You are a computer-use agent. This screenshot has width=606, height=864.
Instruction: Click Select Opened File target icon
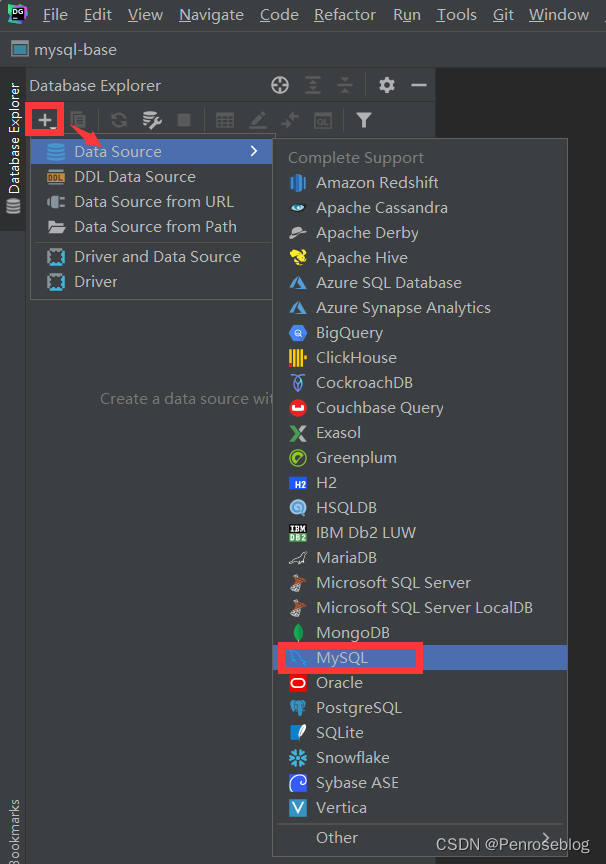click(x=280, y=85)
